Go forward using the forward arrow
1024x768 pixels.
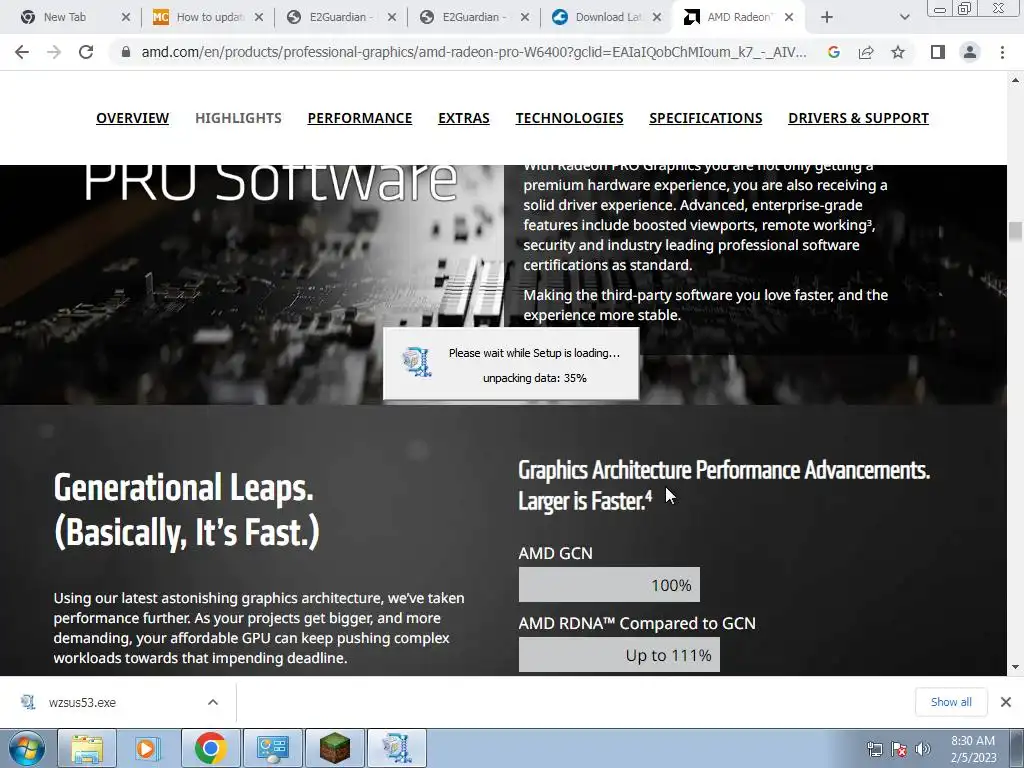pyautogui.click(x=54, y=52)
